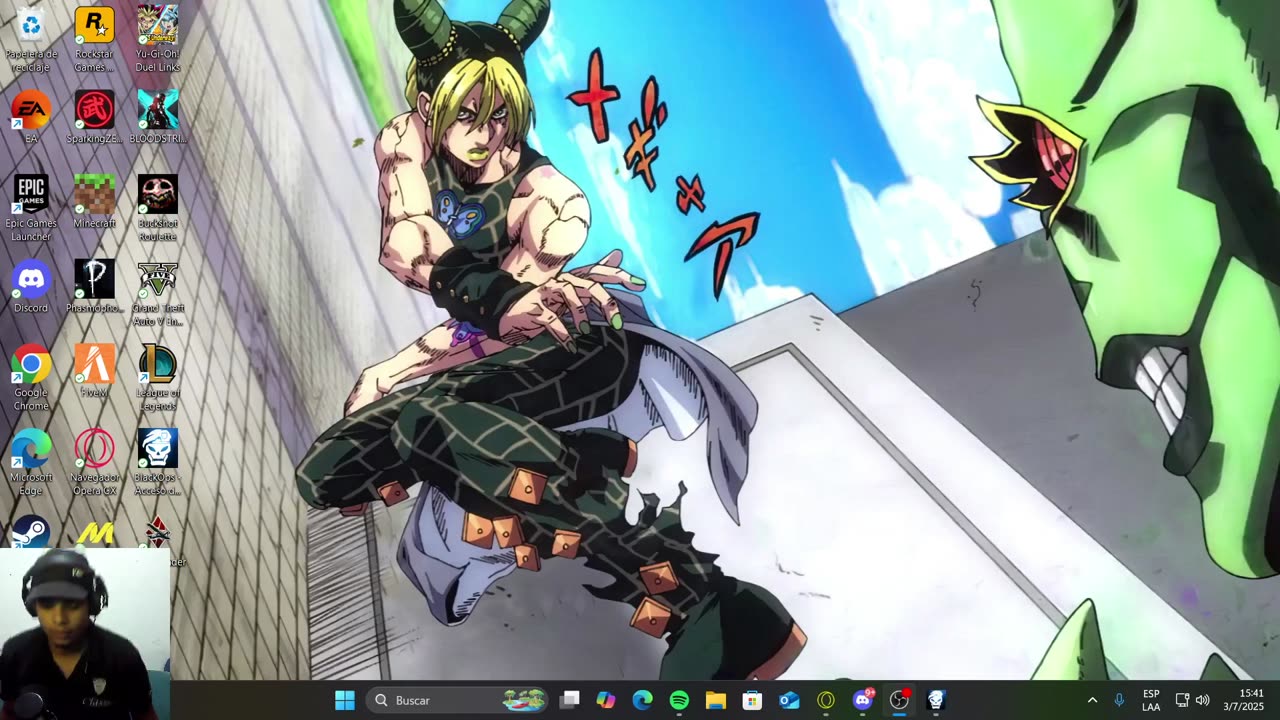Click the microphone icon in system tray
The image size is (1280, 720).
pyautogui.click(x=1119, y=700)
